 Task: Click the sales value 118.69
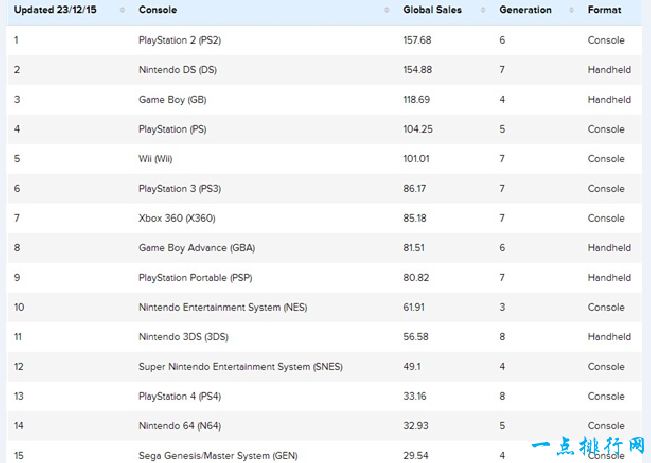click(416, 100)
